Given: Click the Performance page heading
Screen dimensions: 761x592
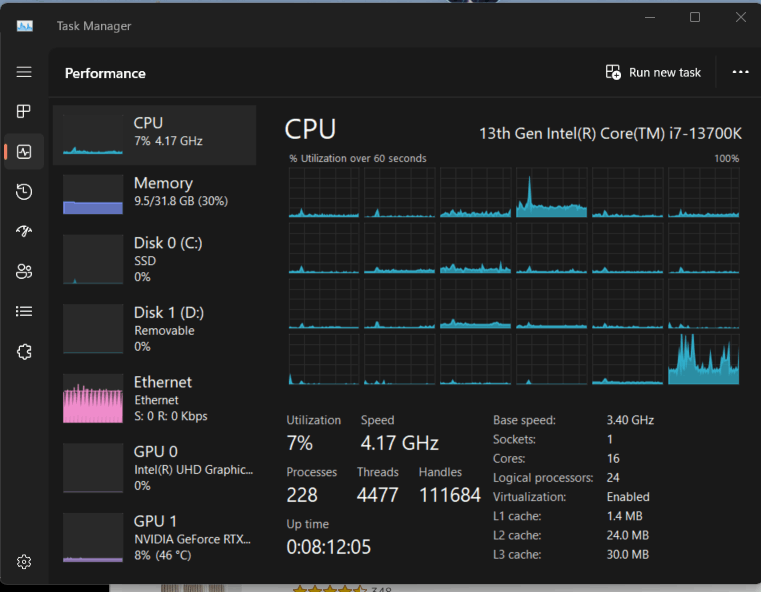Looking at the screenshot, I should click(x=105, y=73).
